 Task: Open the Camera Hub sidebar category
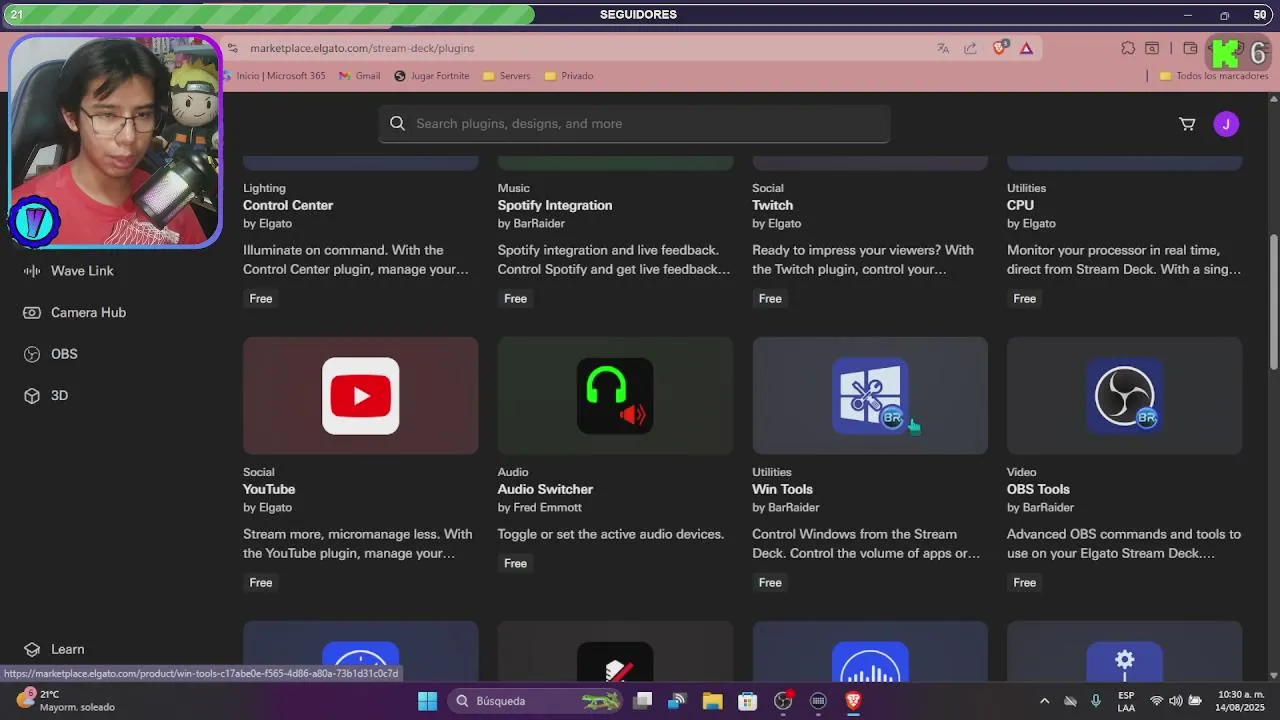(74, 313)
